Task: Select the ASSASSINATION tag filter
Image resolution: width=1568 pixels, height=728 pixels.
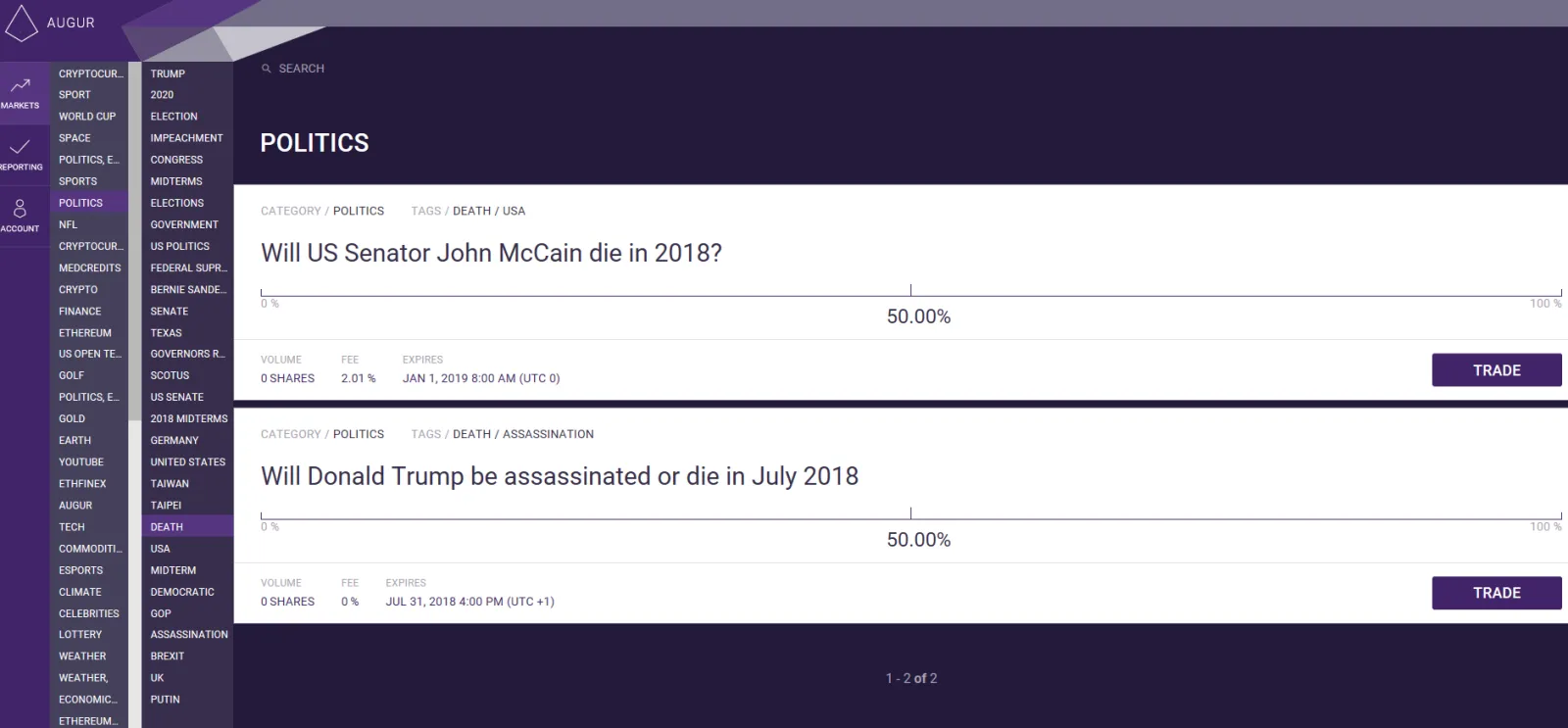Action: click(188, 634)
